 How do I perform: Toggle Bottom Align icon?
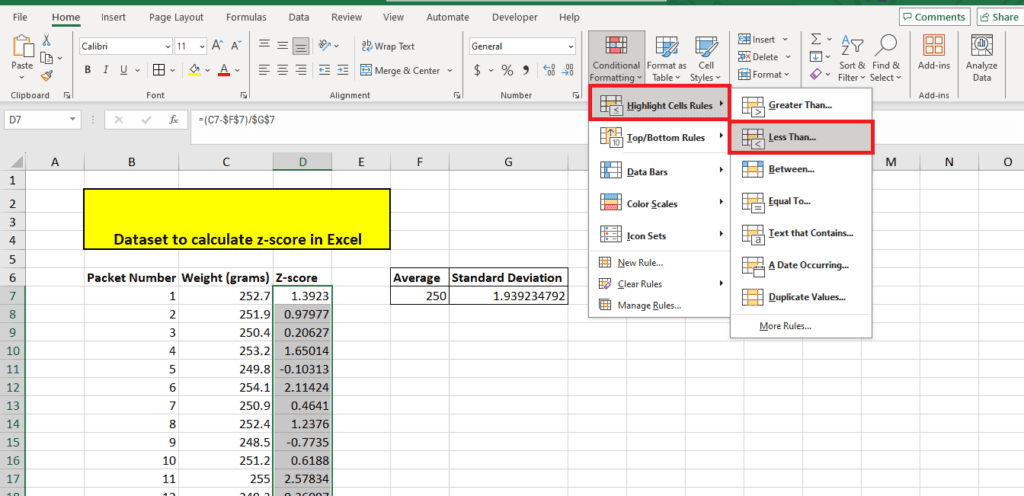coord(301,46)
